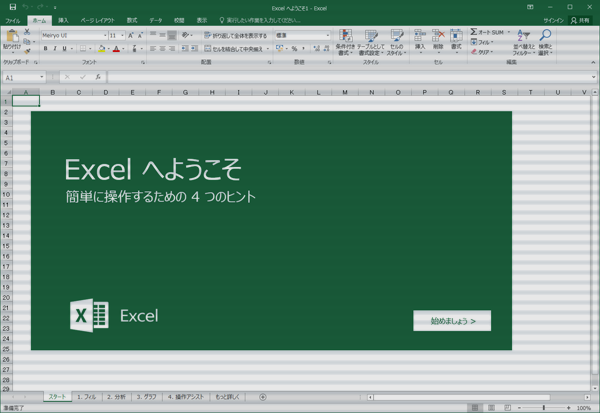Open the ファイル tab
Screen dimensions: 600x413
tap(13, 20)
